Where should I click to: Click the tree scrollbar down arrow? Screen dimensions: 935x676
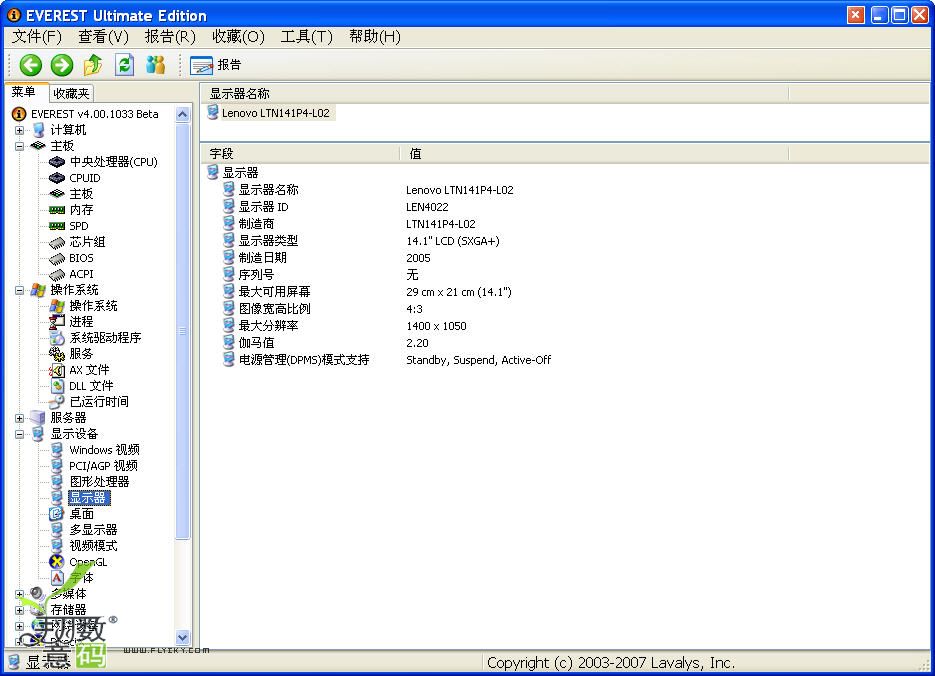[182, 637]
